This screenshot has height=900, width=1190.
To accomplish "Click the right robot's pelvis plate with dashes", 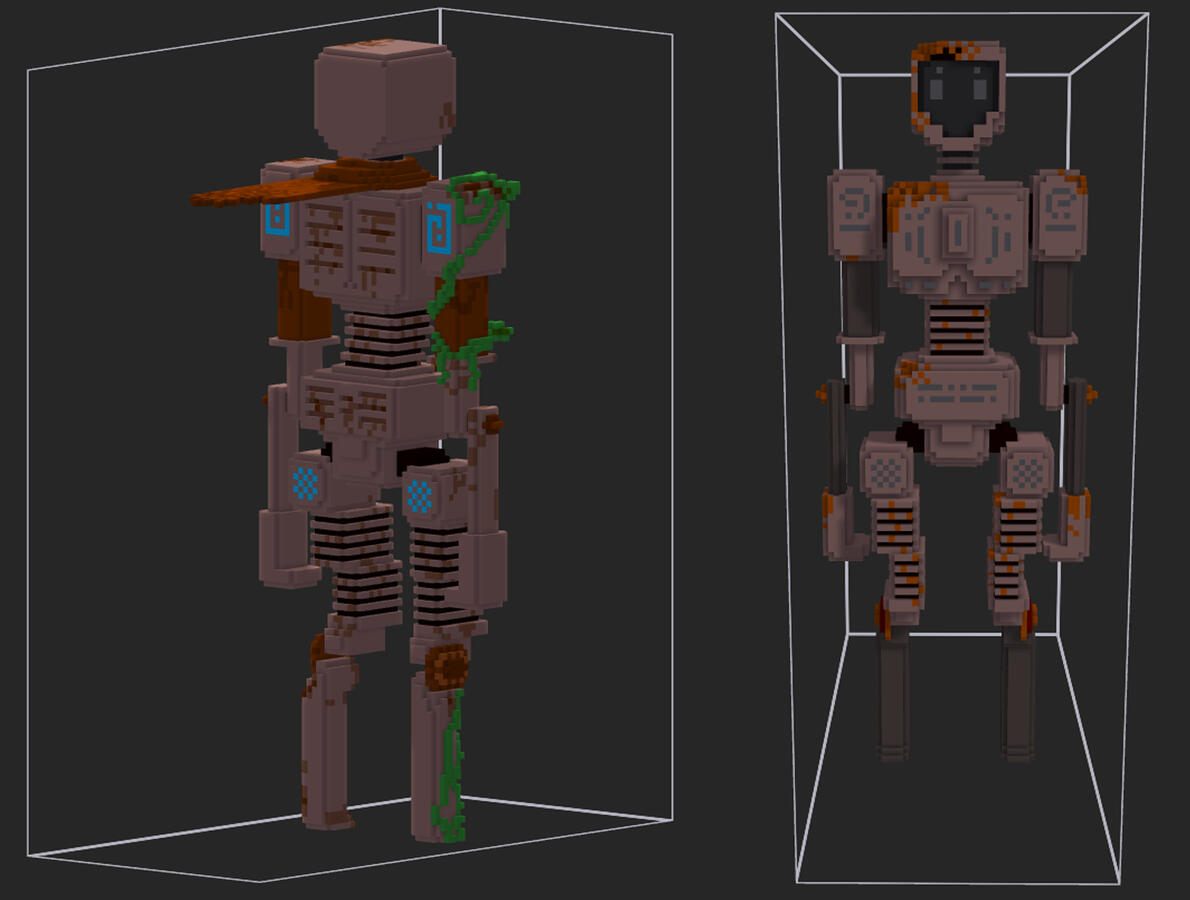I will [x=957, y=392].
